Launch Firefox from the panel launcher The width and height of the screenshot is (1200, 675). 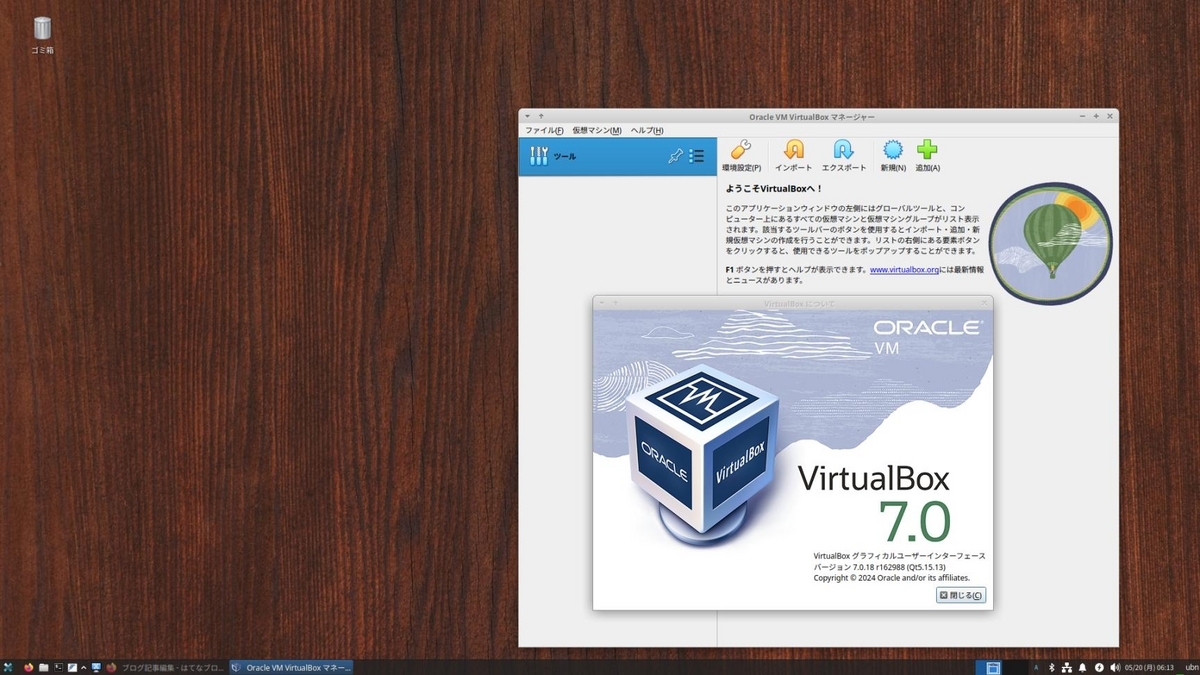(x=28, y=667)
